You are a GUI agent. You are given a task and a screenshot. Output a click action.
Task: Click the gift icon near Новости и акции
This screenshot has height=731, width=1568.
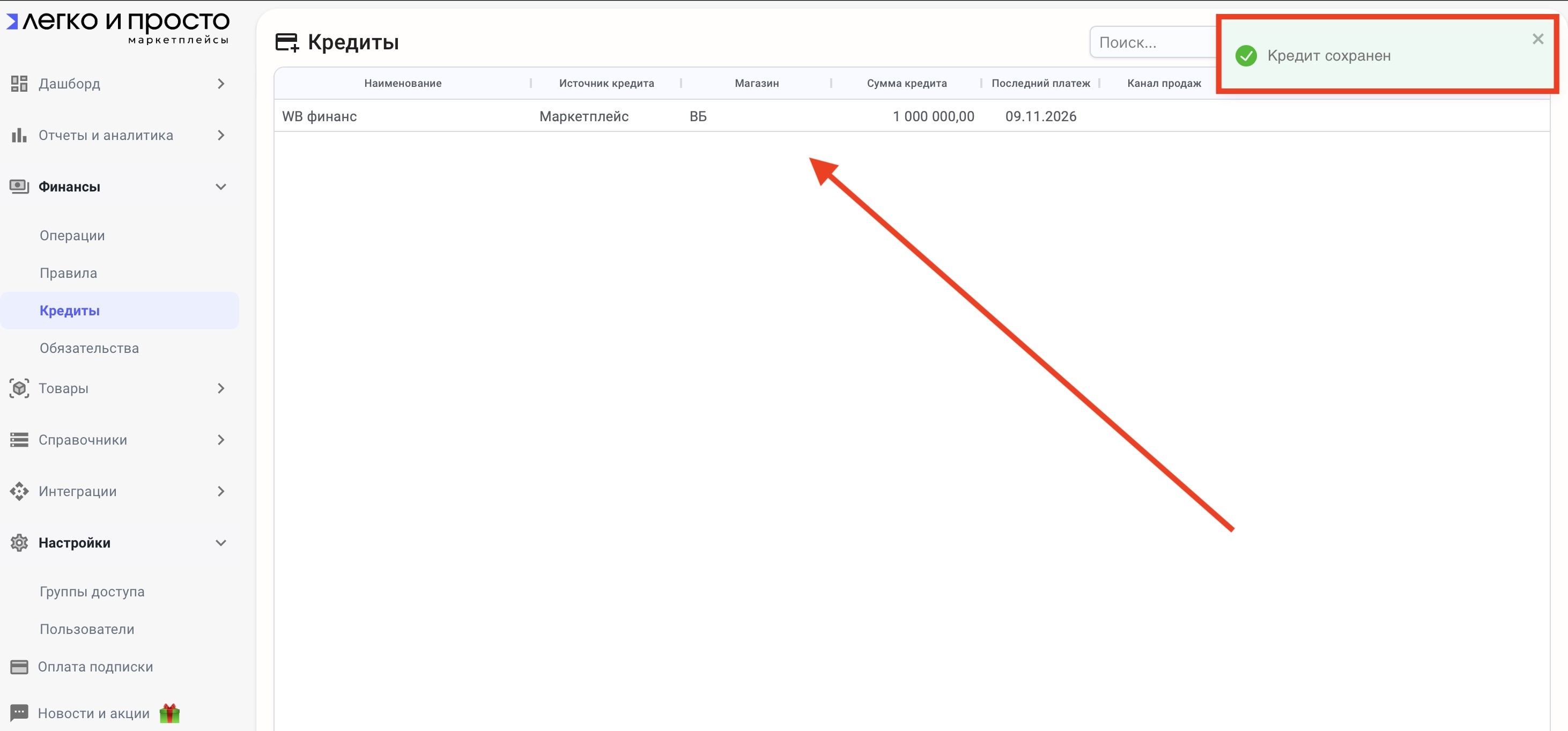(x=170, y=713)
